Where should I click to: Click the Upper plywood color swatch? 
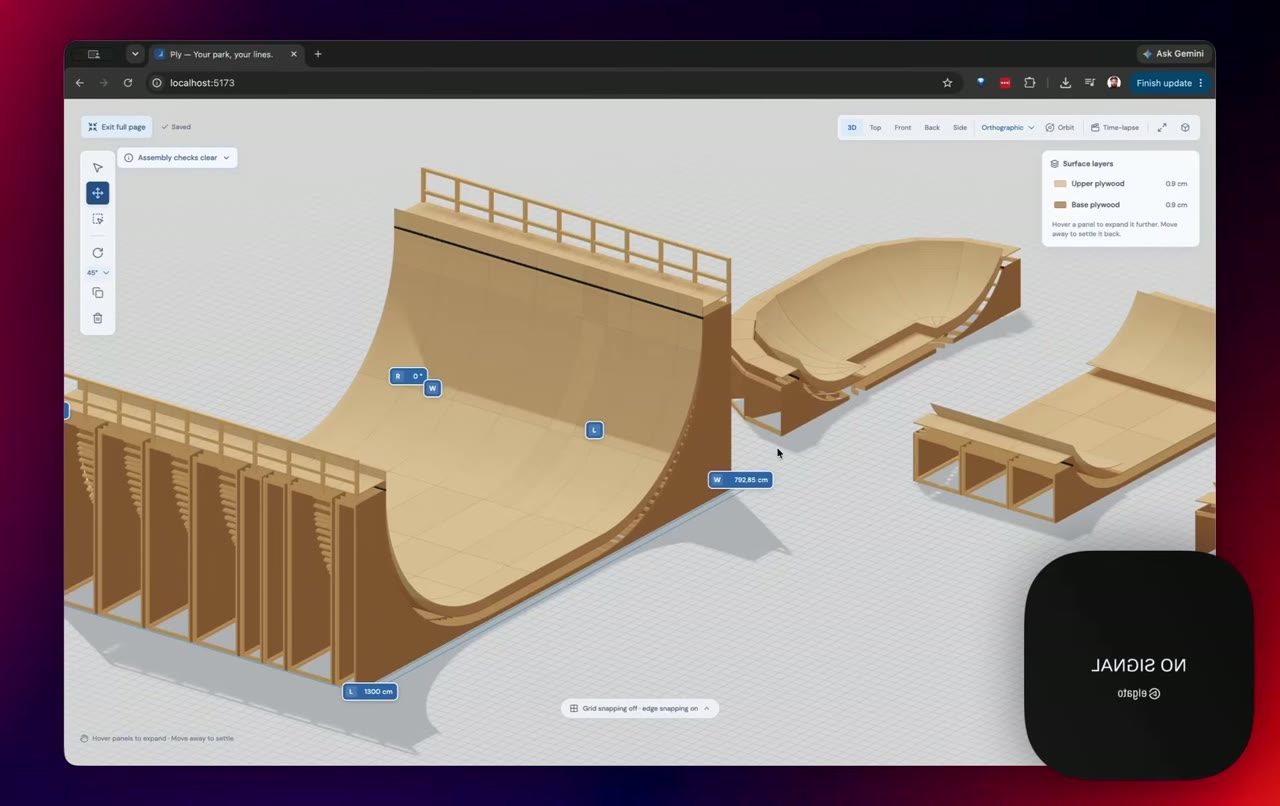tap(1060, 184)
